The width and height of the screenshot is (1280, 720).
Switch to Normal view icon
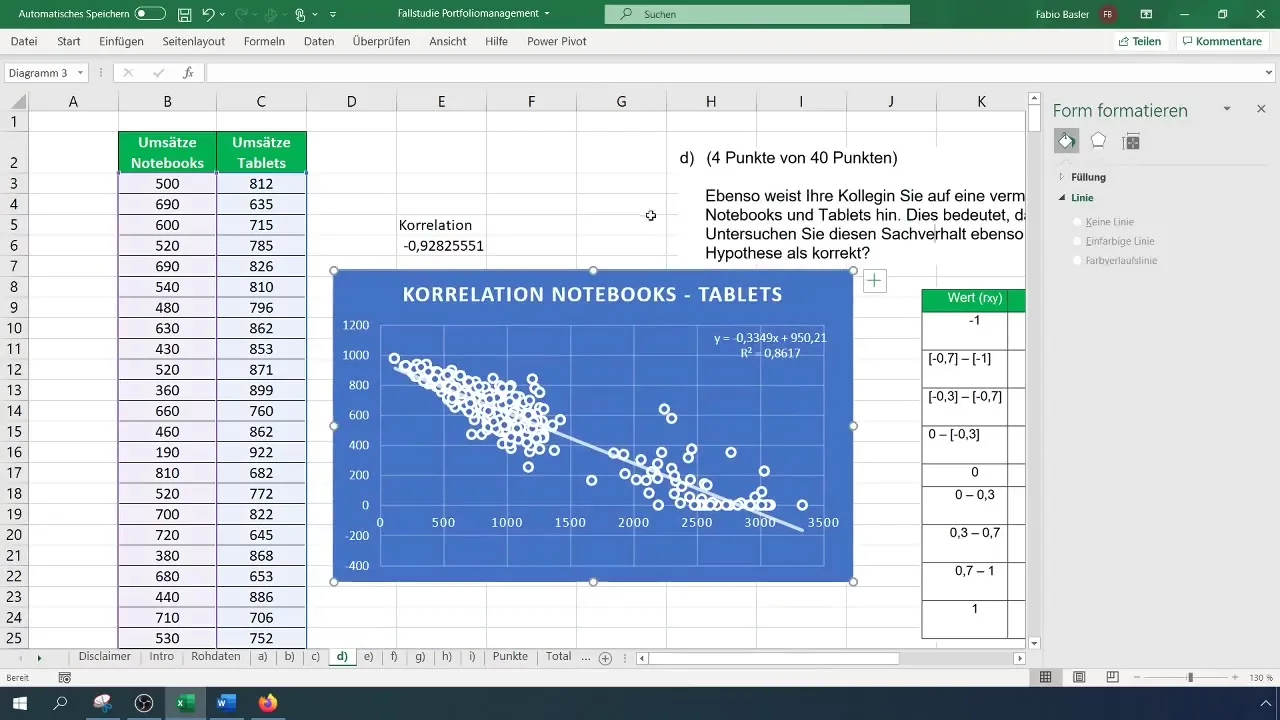(1045, 677)
